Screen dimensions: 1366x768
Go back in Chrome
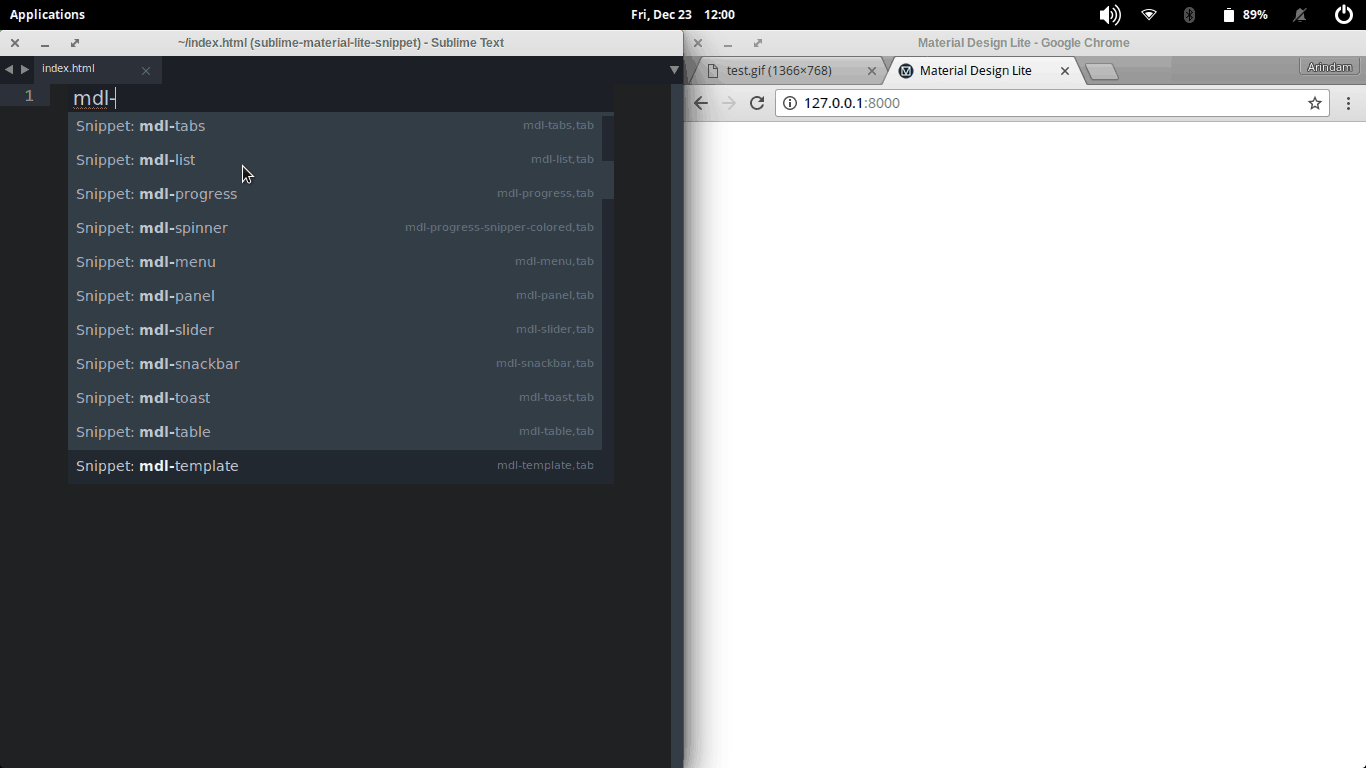701,103
